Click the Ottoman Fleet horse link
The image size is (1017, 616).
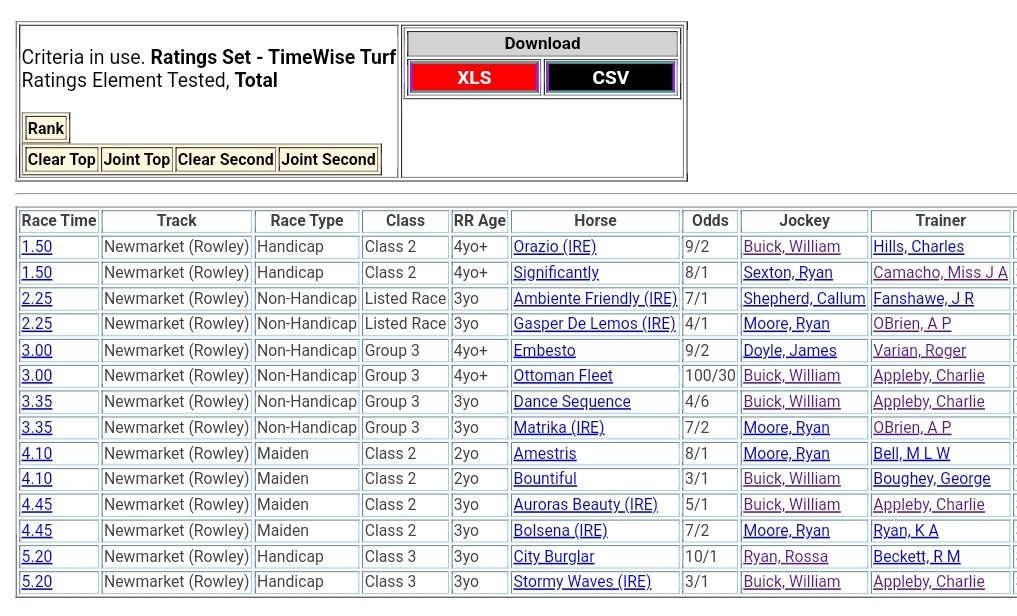tap(563, 376)
